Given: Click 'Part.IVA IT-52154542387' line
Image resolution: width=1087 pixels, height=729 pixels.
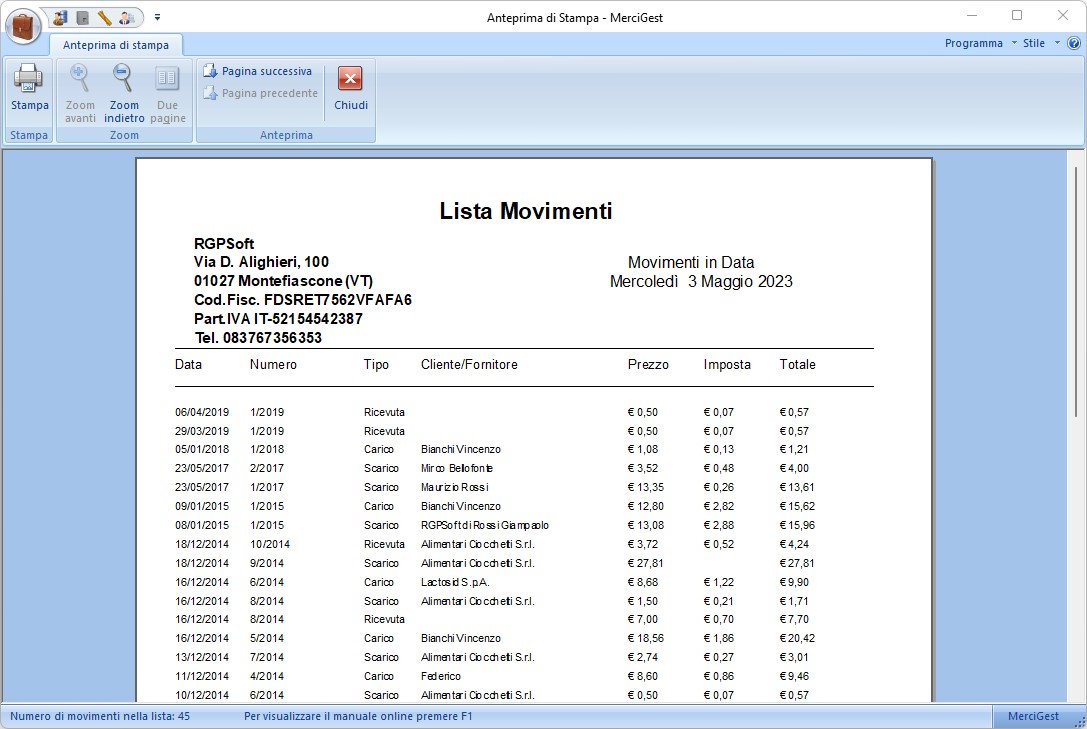Looking at the screenshot, I should pyautogui.click(x=278, y=319).
